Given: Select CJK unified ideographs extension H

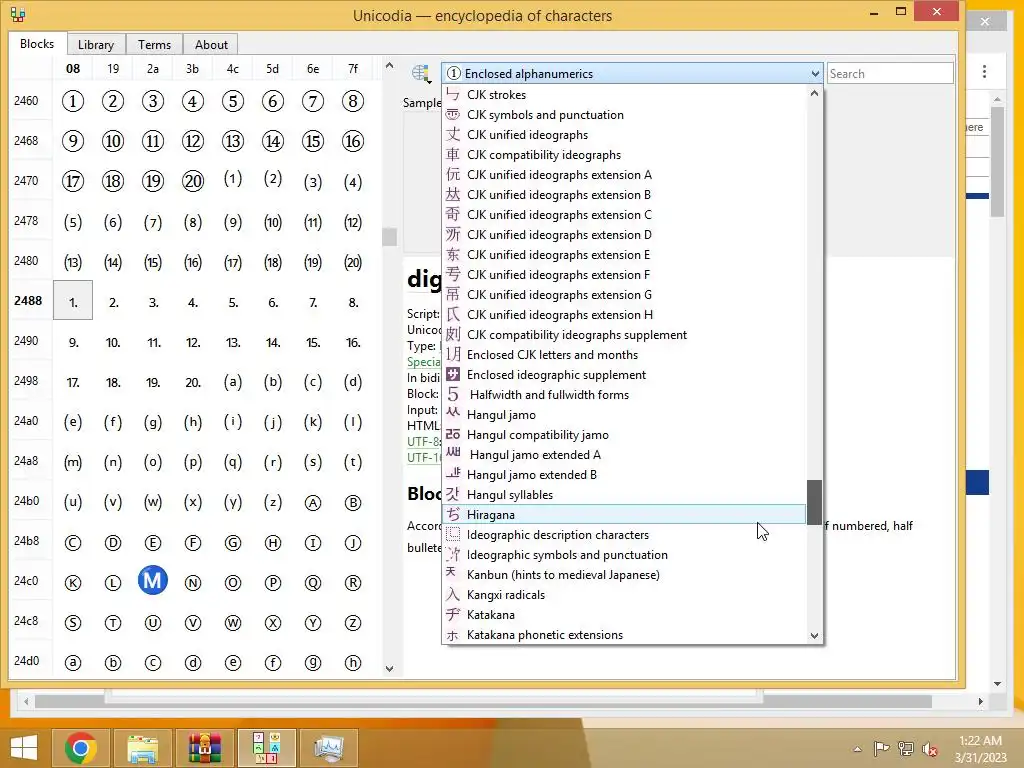Looking at the screenshot, I should point(624,315).
